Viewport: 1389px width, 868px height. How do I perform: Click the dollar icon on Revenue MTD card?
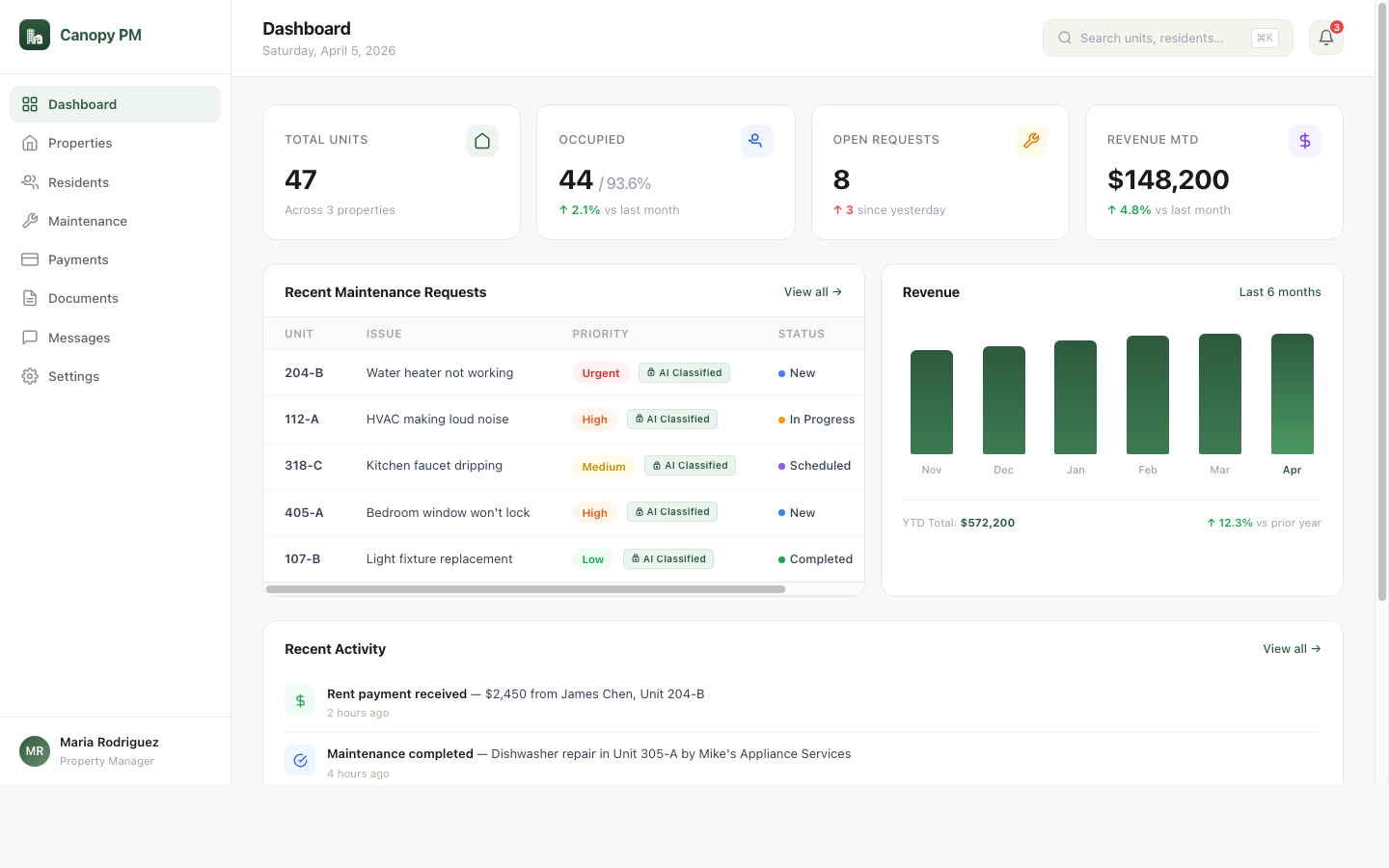point(1305,140)
